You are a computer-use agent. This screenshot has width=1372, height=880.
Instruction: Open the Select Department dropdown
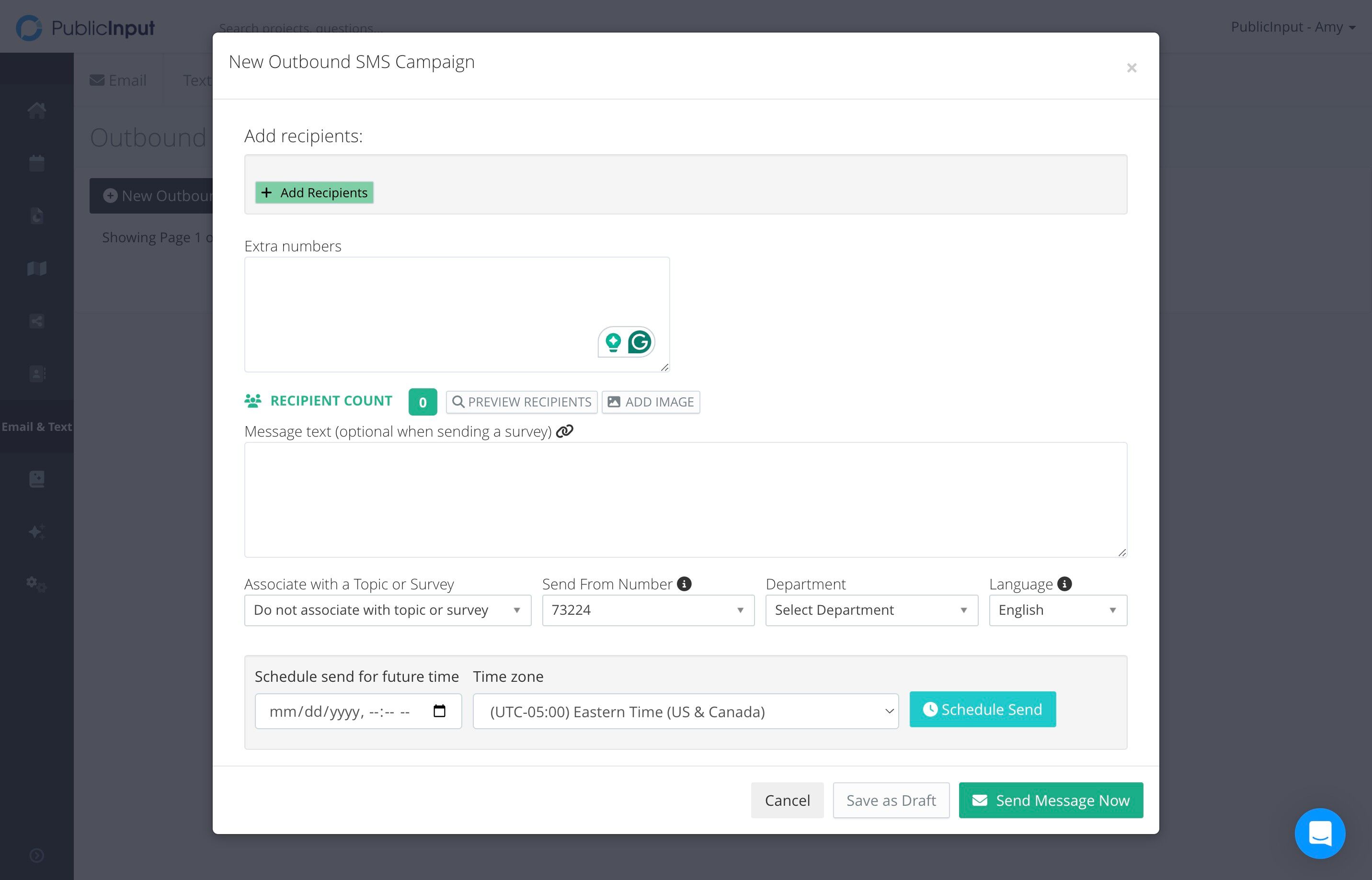872,610
